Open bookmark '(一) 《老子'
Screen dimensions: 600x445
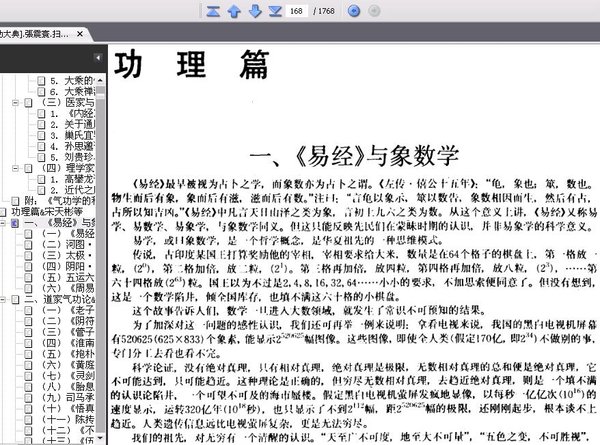[68, 310]
